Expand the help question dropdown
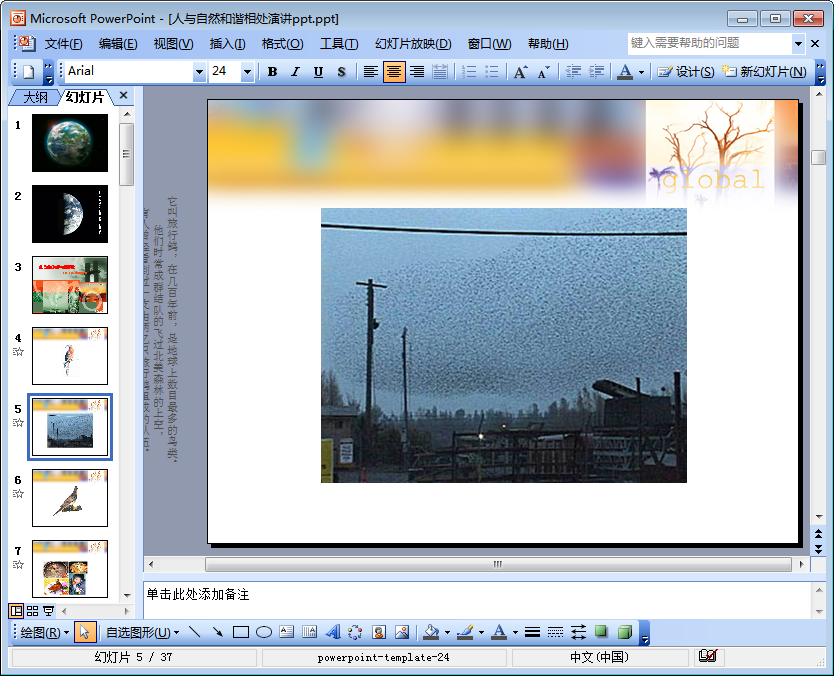Screen dimensions: 834x676 798,43
